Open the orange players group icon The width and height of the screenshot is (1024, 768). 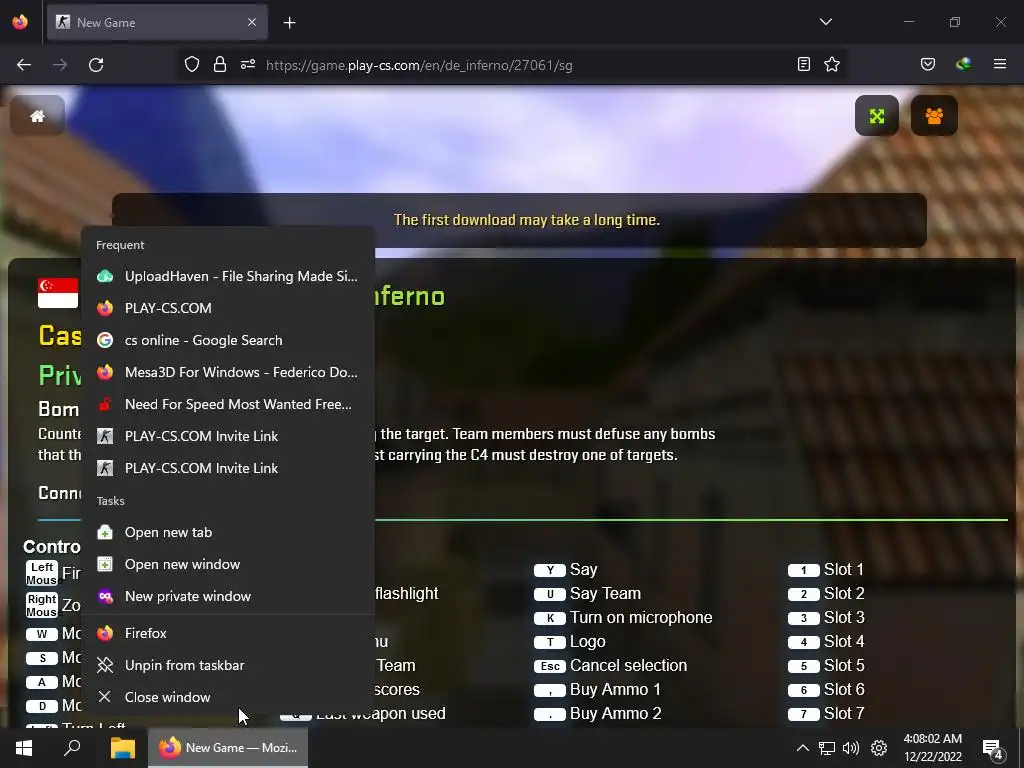[x=934, y=116]
